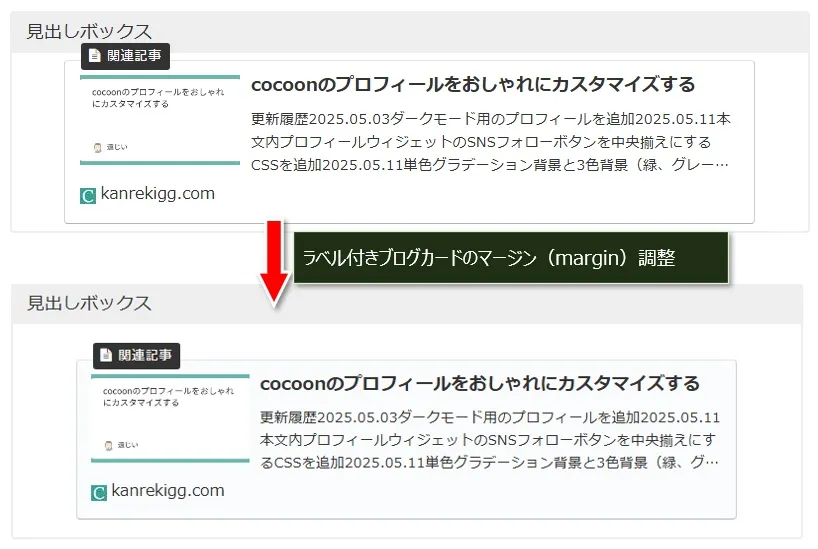
Task: Click the document icon in the first 関連記事 label
Action: pyautogui.click(x=95, y=56)
